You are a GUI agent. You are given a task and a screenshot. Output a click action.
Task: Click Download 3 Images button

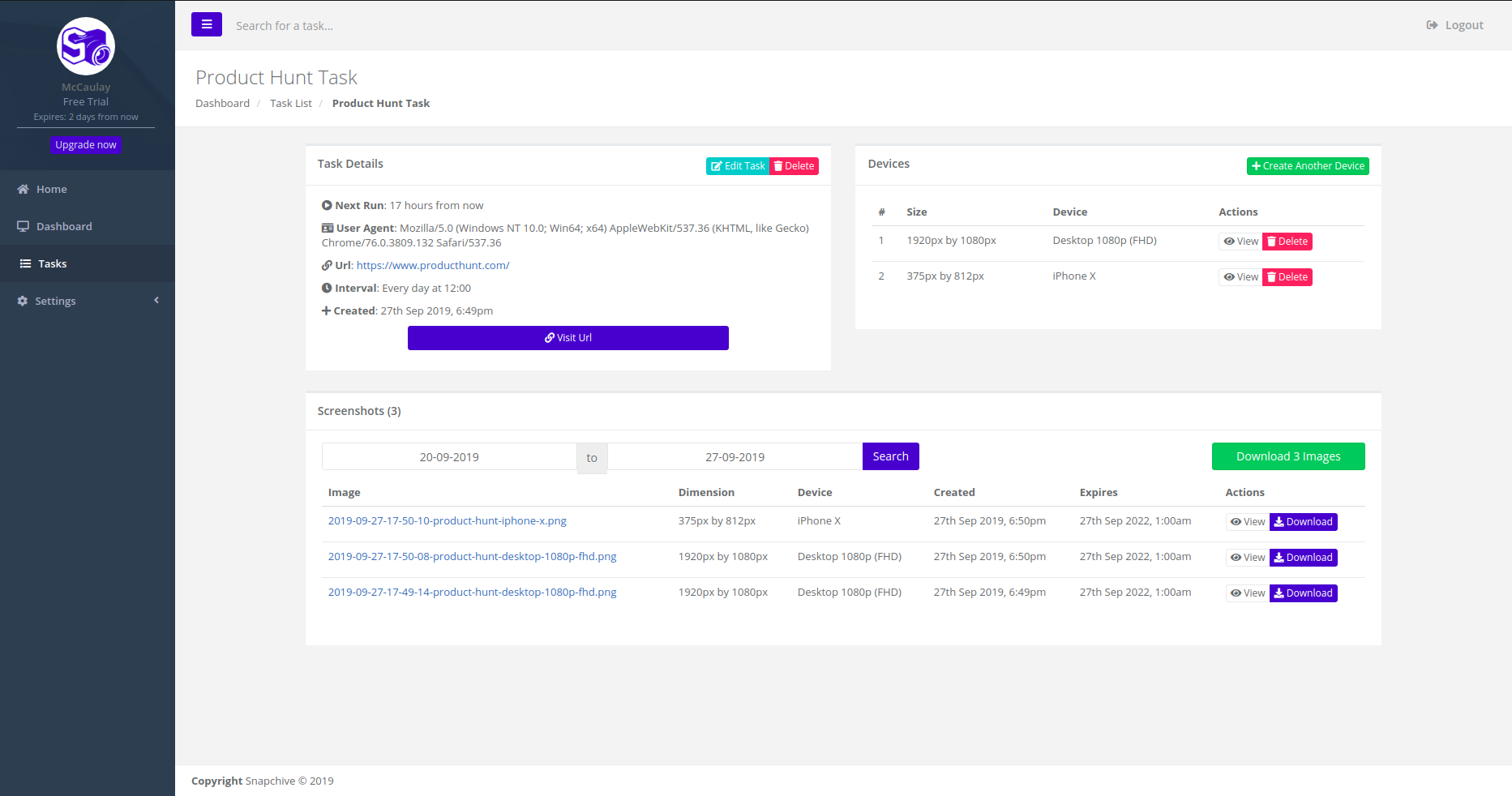(x=1287, y=456)
